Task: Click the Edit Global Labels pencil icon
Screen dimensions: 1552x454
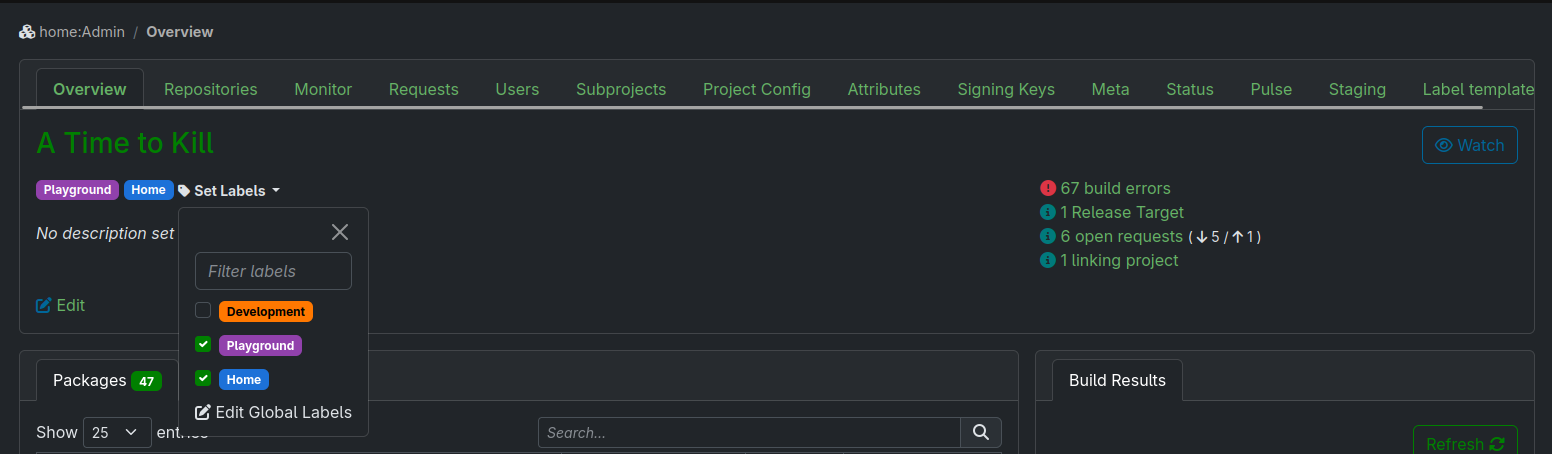Action: click(x=203, y=412)
